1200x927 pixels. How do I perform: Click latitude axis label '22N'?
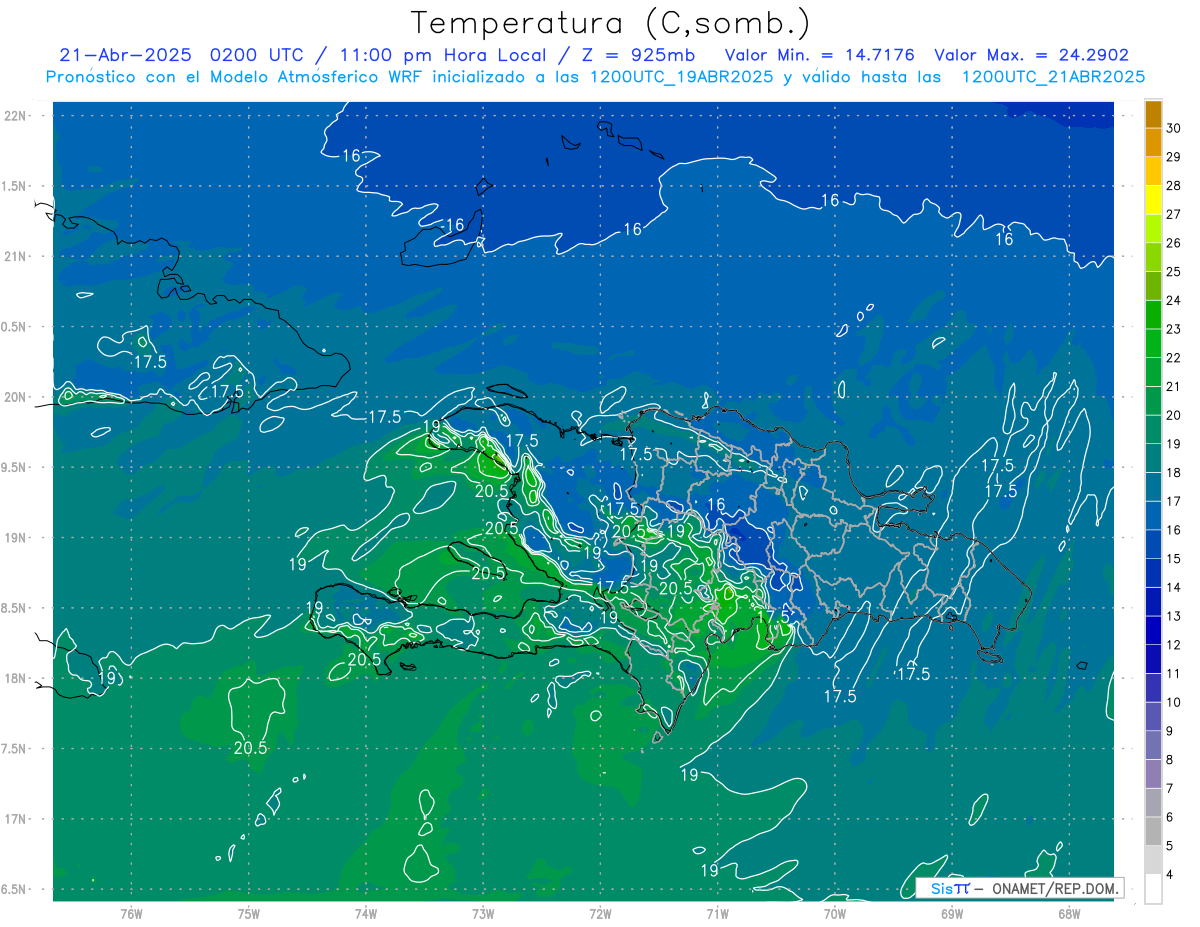[17, 116]
